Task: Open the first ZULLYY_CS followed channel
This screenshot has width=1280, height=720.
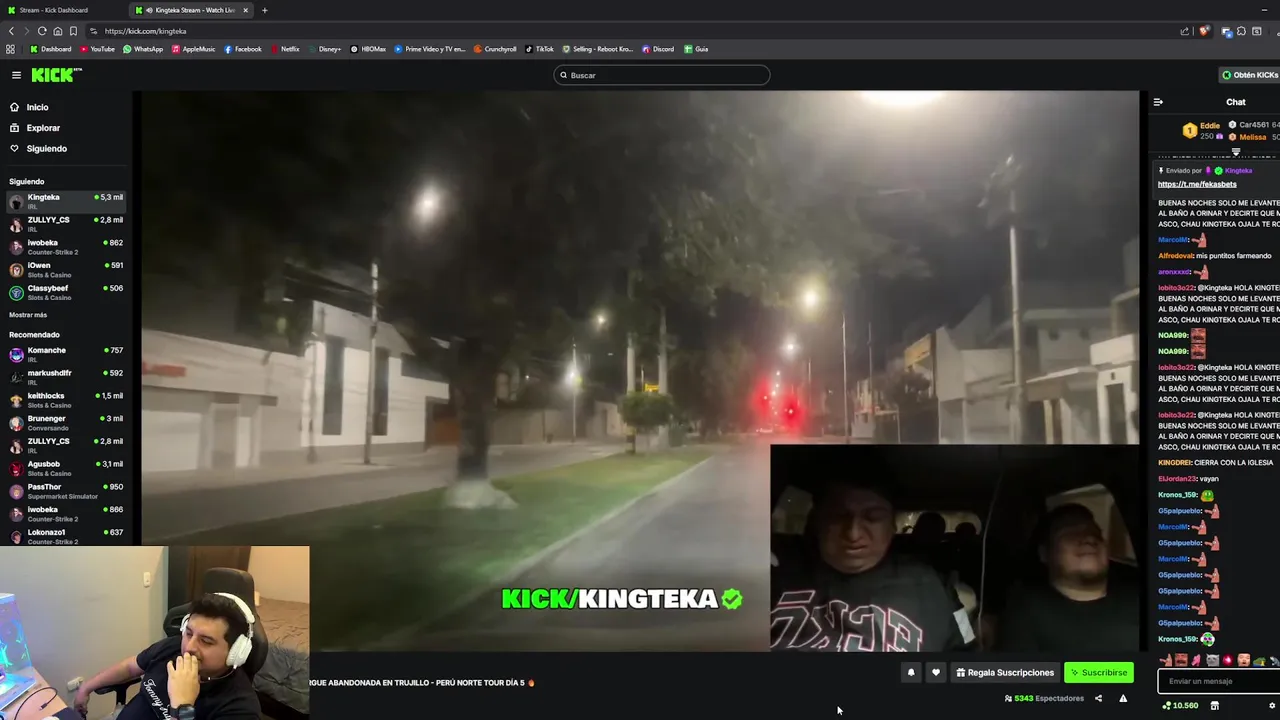Action: click(66, 224)
